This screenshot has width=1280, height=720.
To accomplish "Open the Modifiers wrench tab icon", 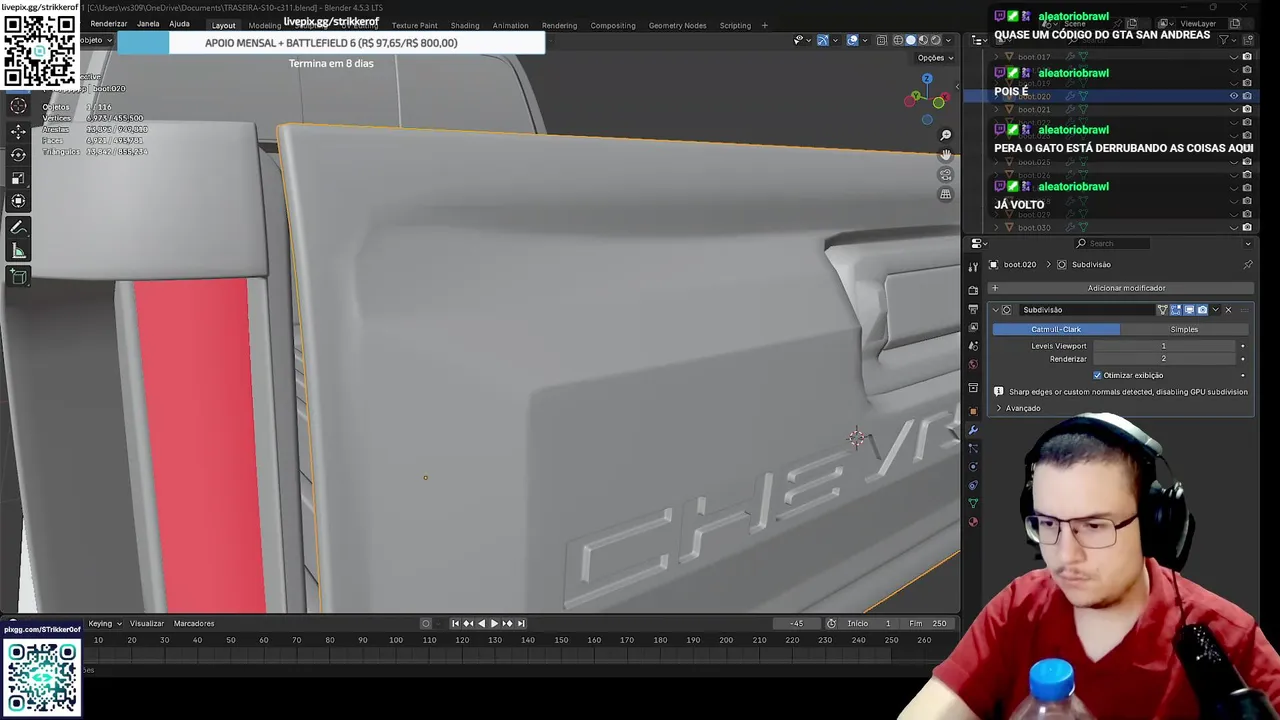I will pos(973,430).
